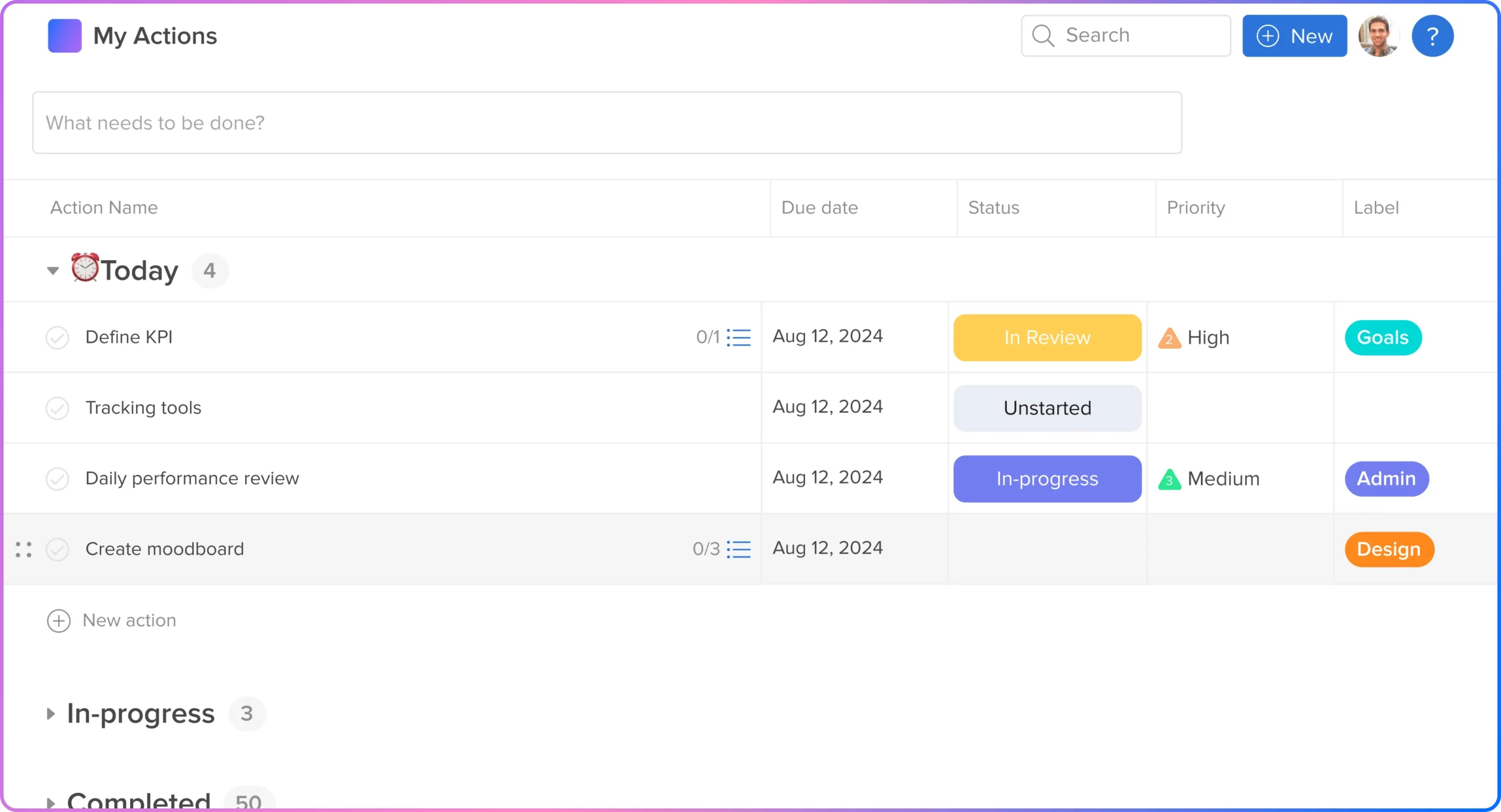The height and width of the screenshot is (812, 1501).
Task: Click the plus icon for New action
Action: (x=59, y=620)
